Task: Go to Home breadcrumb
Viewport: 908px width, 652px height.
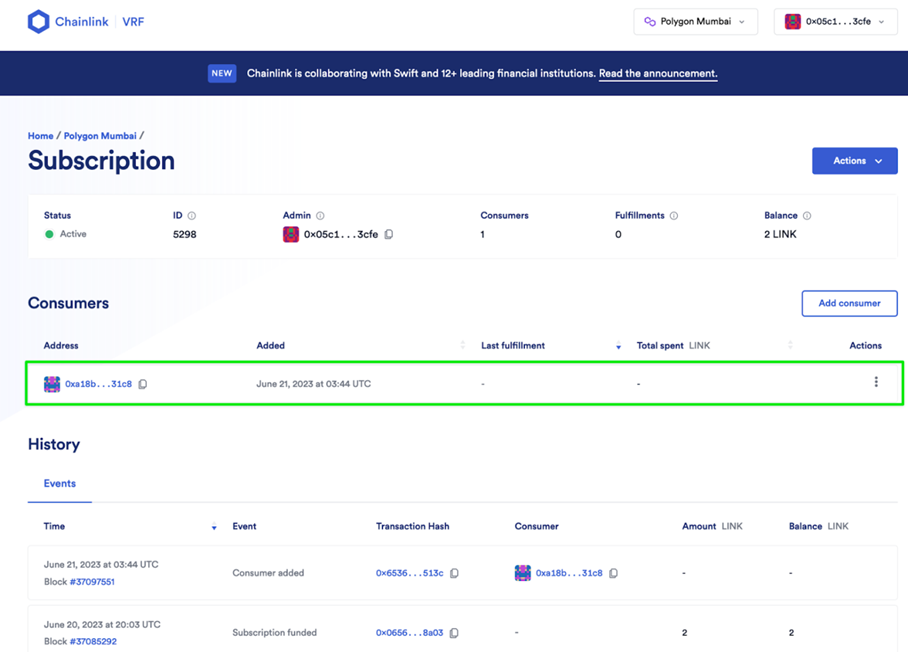Action: pyautogui.click(x=41, y=135)
